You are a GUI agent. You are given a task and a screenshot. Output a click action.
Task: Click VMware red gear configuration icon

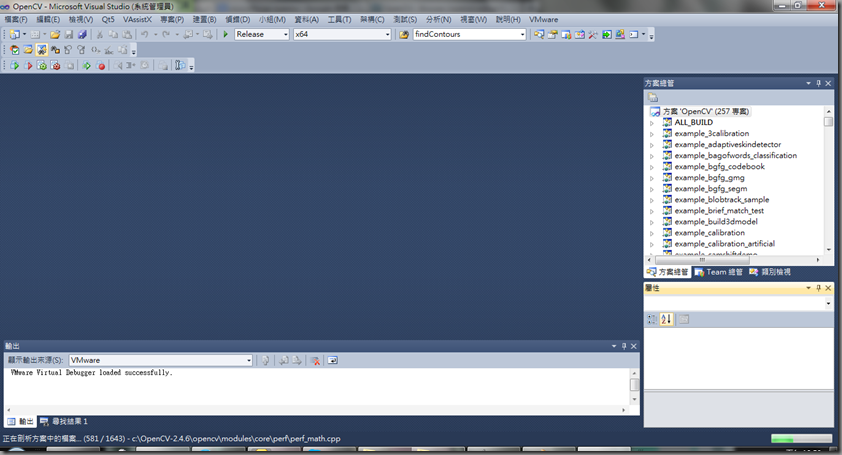click(x=55, y=66)
